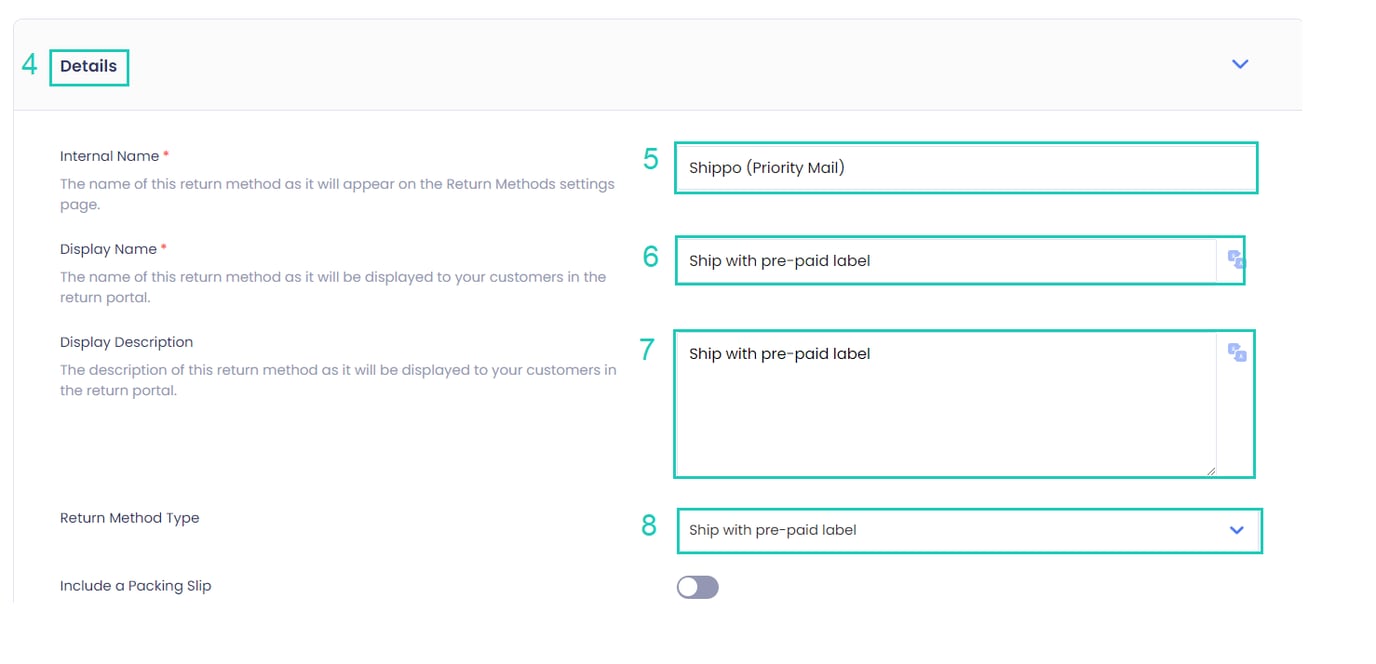Click into the Display Name input box

(946, 261)
